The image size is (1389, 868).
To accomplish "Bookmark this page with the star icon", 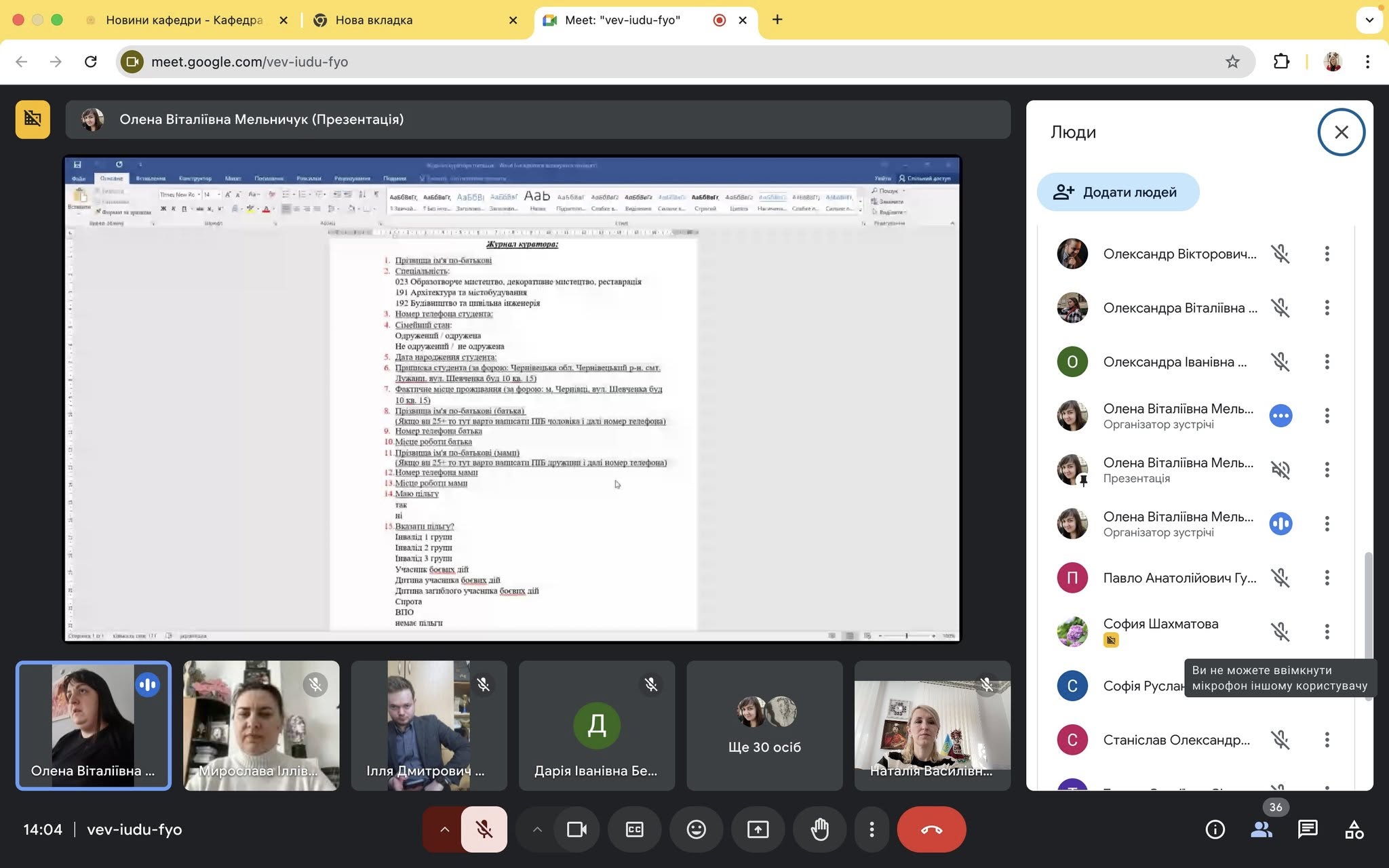I will coord(1232,62).
